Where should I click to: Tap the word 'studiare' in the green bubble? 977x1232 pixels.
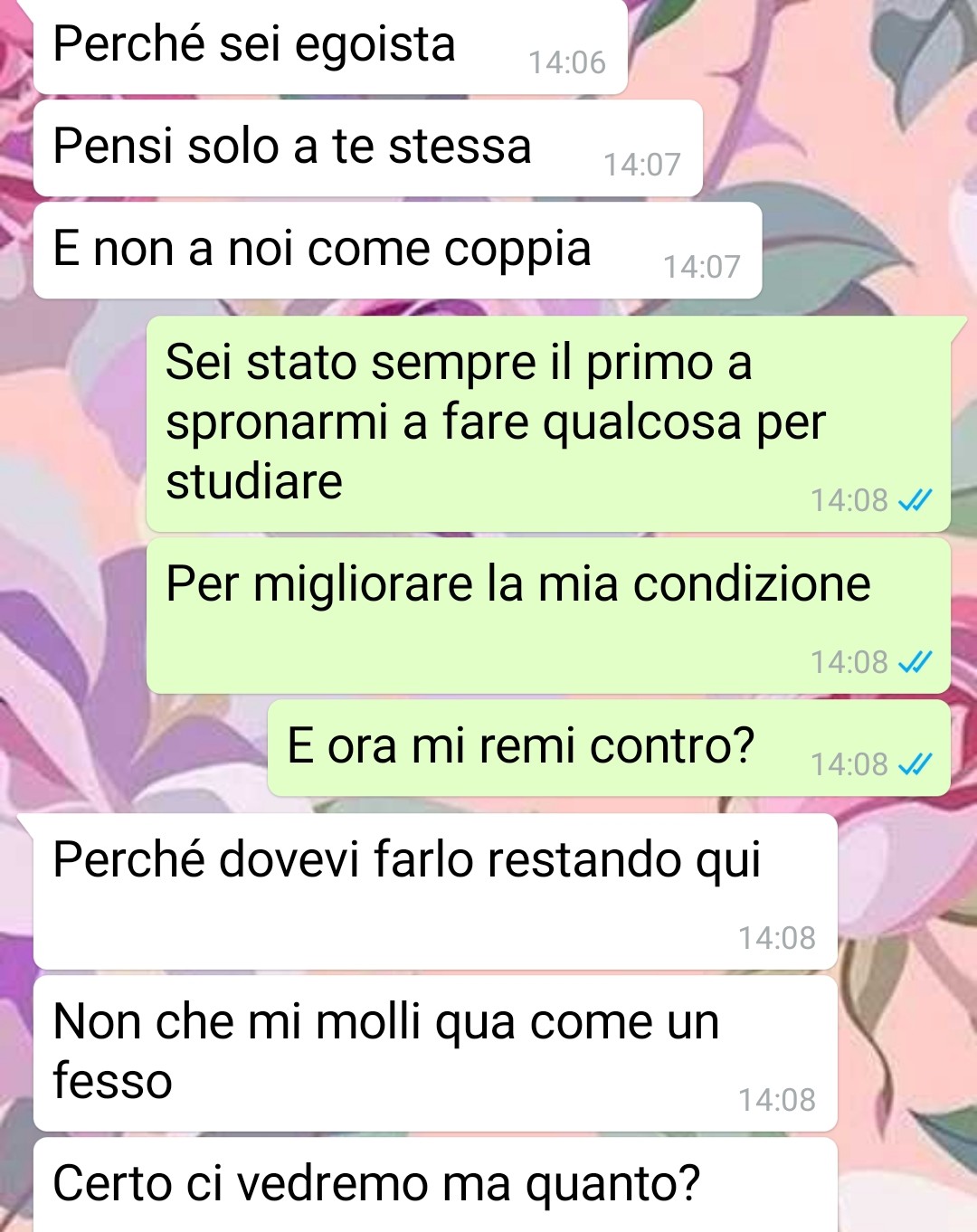254,481
